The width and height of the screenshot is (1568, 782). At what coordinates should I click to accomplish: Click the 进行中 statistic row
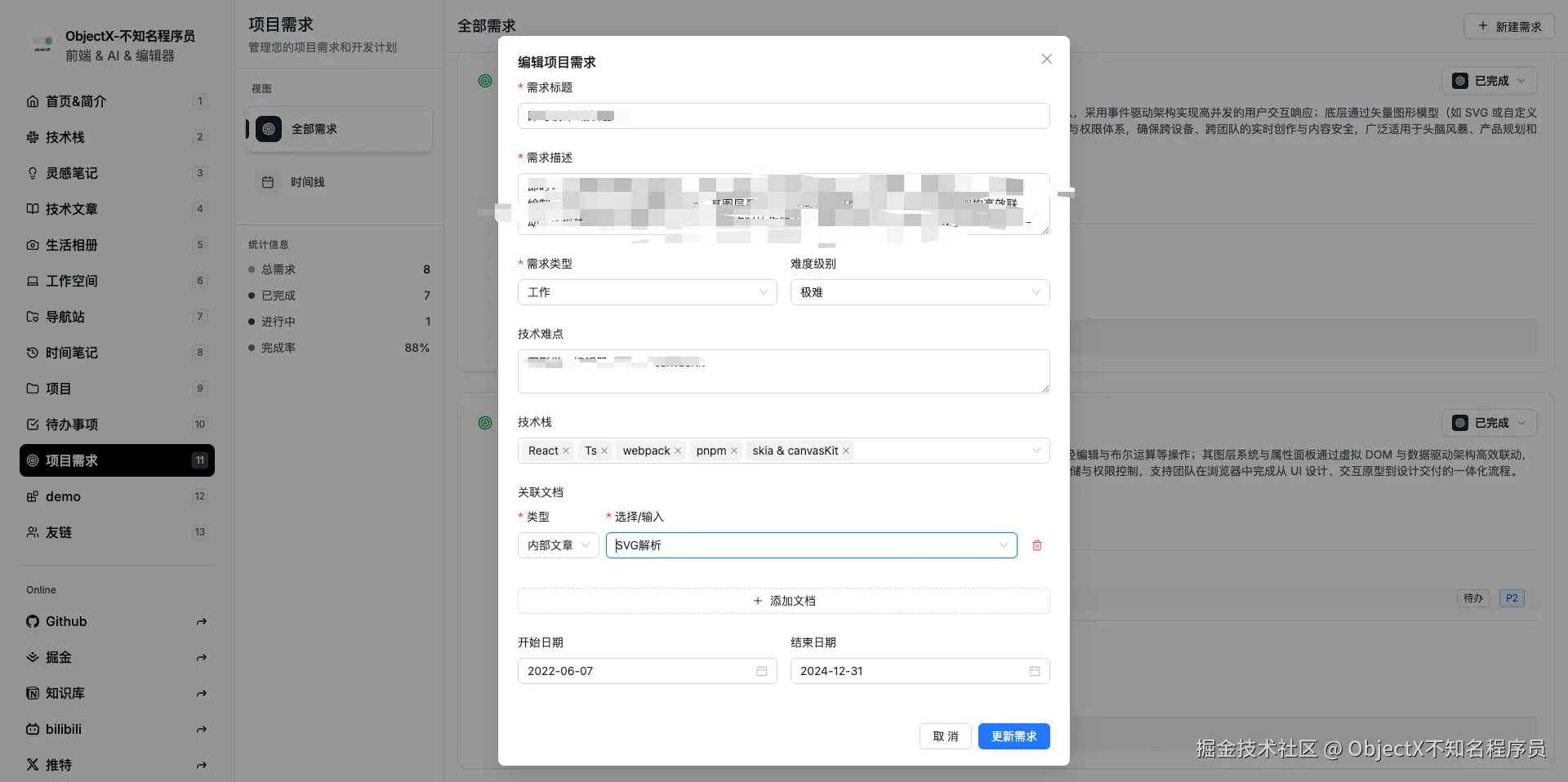(339, 322)
